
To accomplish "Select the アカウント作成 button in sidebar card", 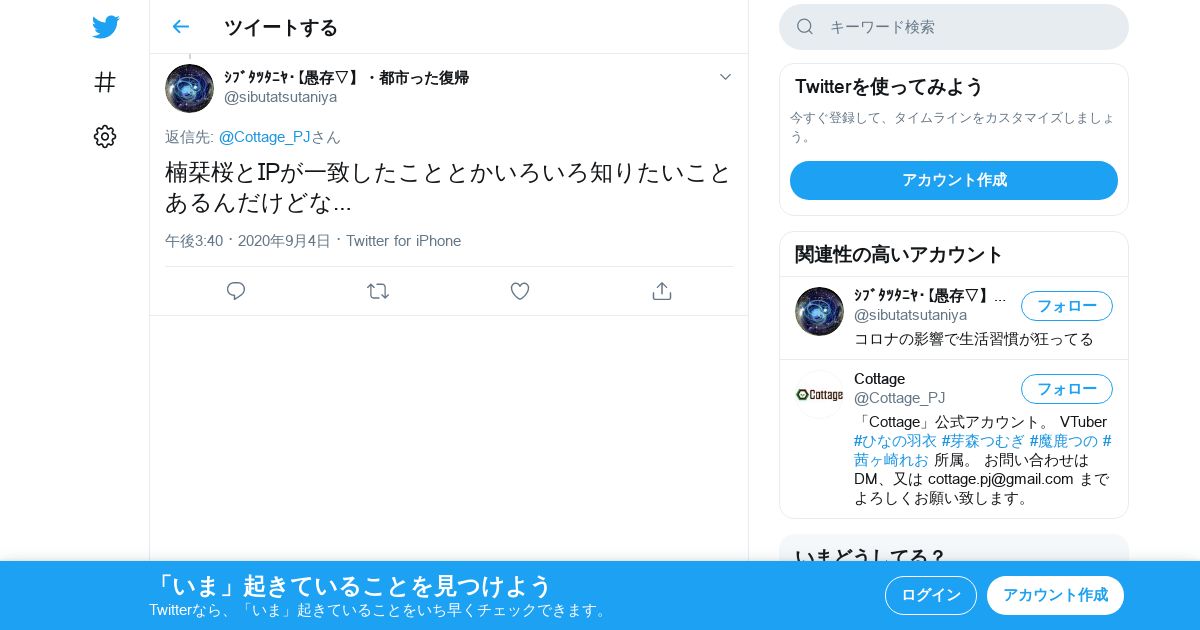I will [954, 180].
